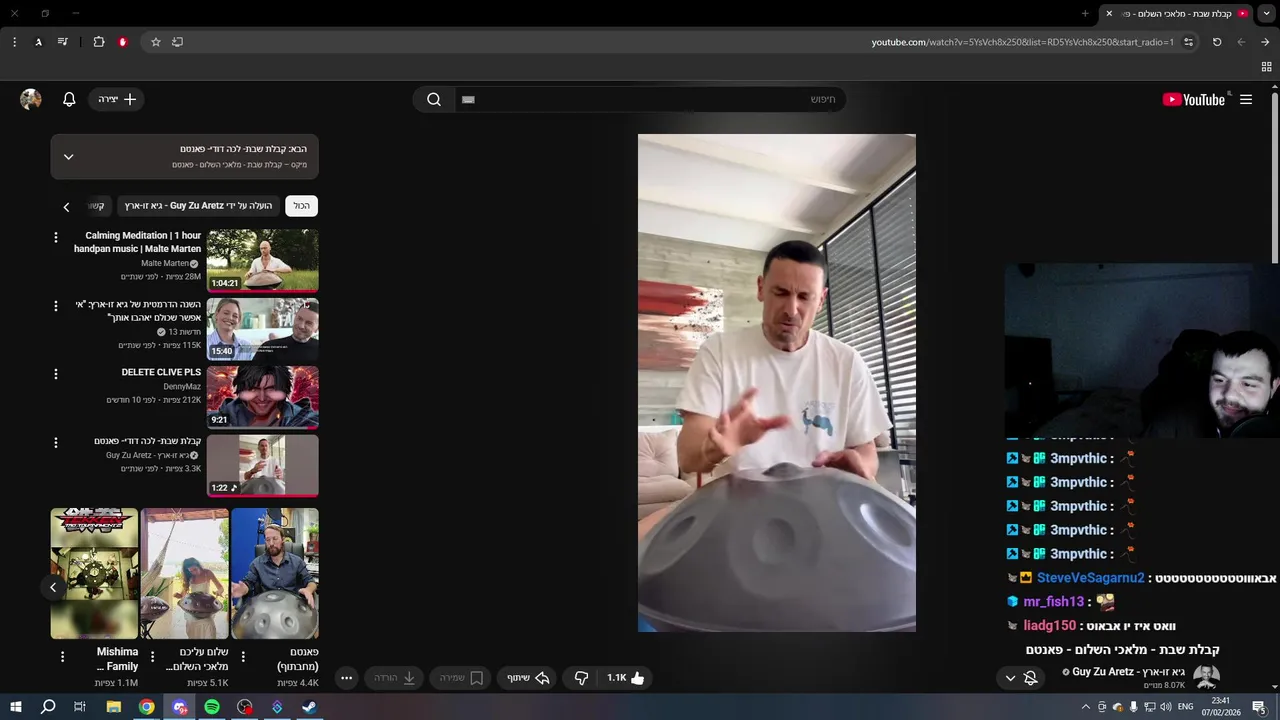Go to YouTube home via the logo
Viewport: 1280px width, 720px height.
tap(1194, 99)
